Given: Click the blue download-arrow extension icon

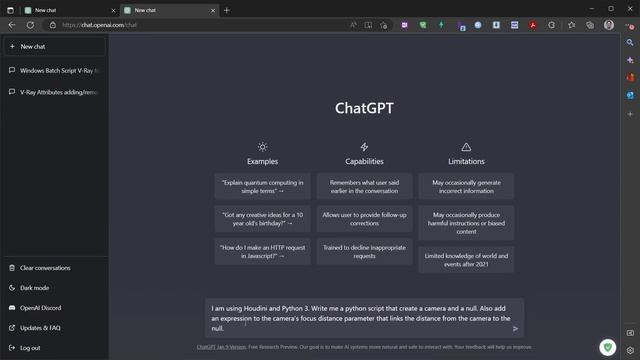Looking at the screenshot, I should [x=496, y=25].
